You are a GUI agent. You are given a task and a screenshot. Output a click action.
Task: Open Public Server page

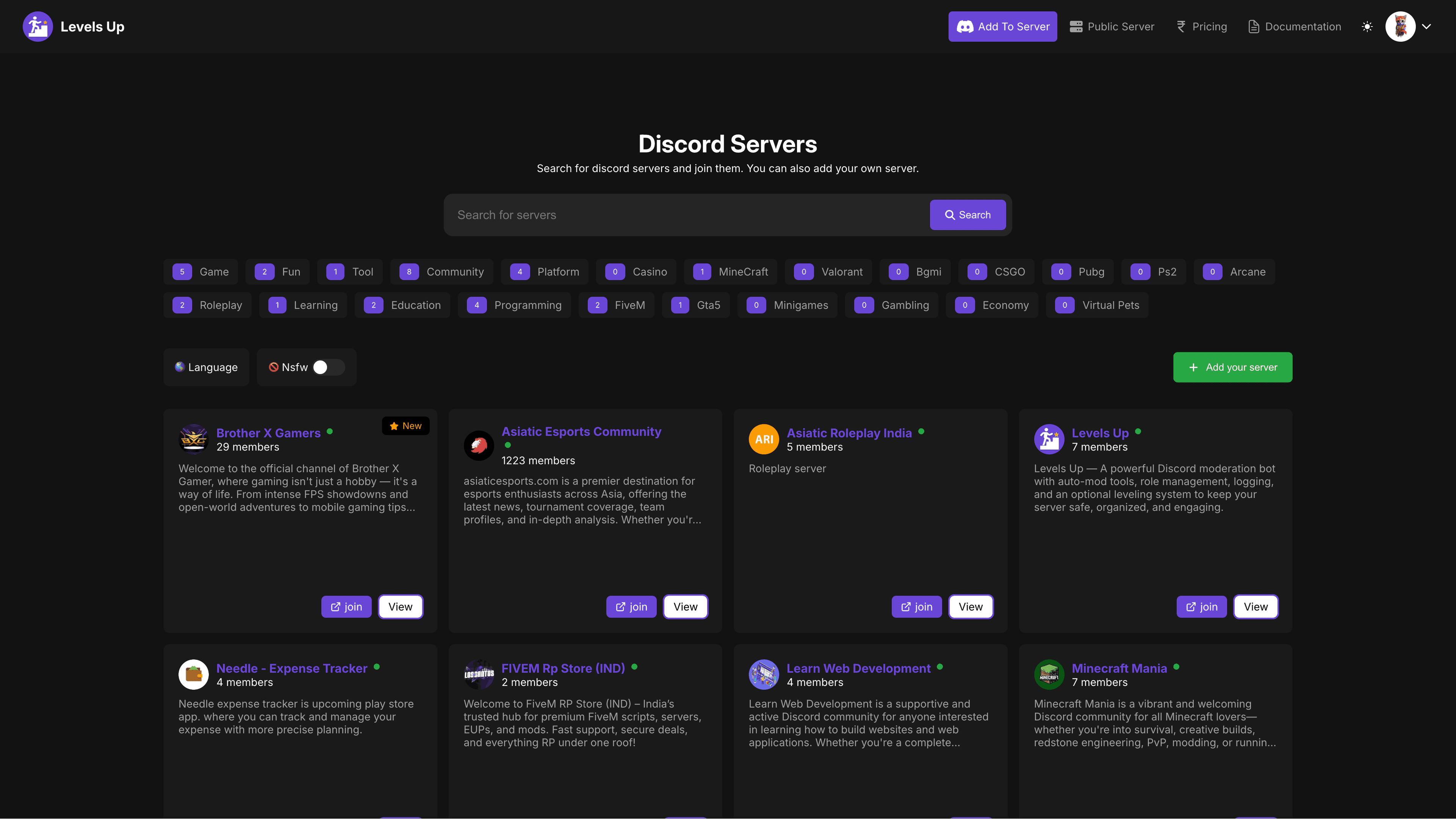pyautogui.click(x=1112, y=27)
